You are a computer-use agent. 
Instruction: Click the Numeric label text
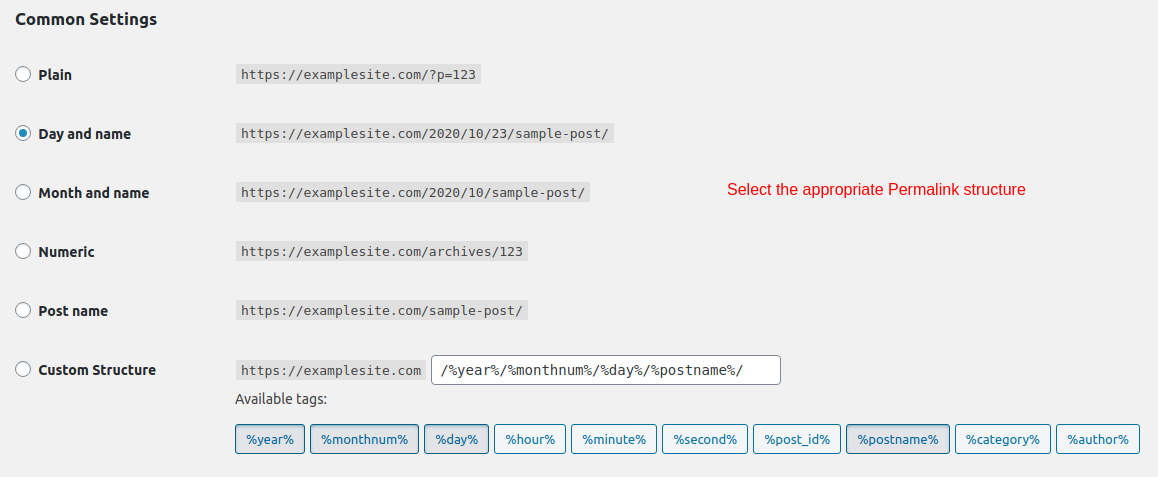(66, 252)
